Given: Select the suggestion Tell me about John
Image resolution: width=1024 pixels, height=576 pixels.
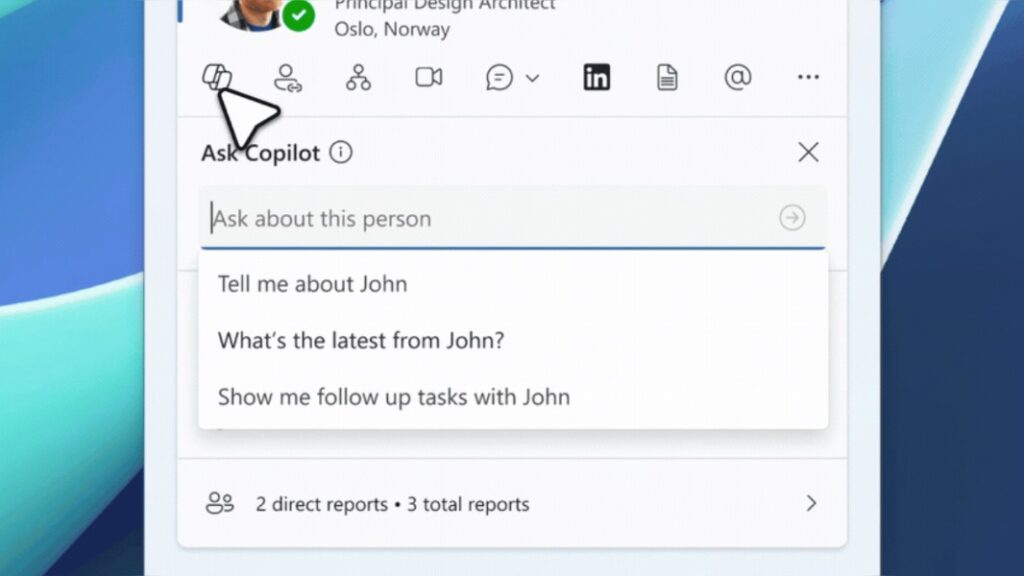Looking at the screenshot, I should coord(312,284).
